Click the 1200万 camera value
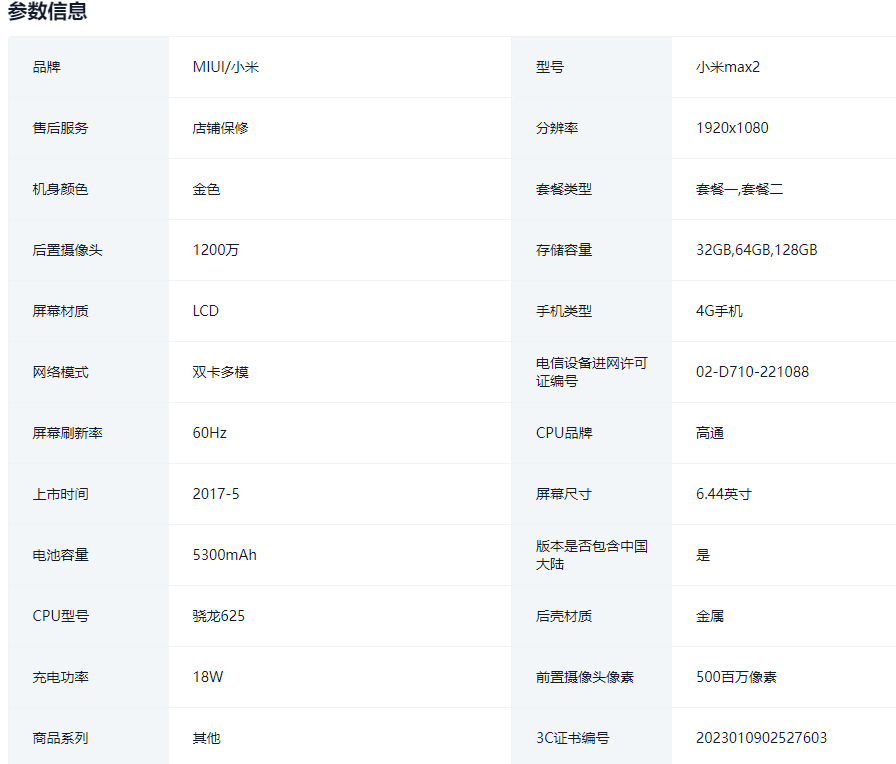 (x=216, y=250)
